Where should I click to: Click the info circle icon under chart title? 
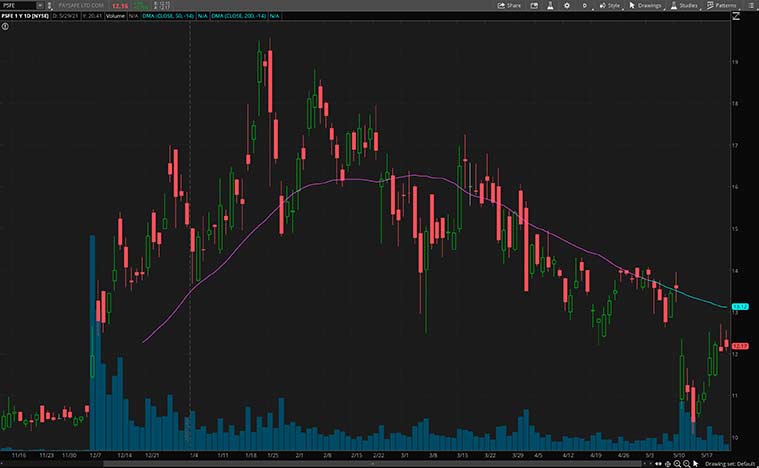pyautogui.click(x=5, y=26)
